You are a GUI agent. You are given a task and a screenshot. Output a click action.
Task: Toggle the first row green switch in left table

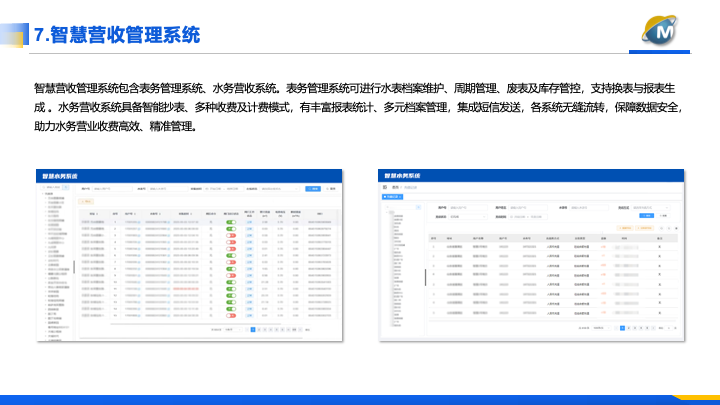pos(231,221)
